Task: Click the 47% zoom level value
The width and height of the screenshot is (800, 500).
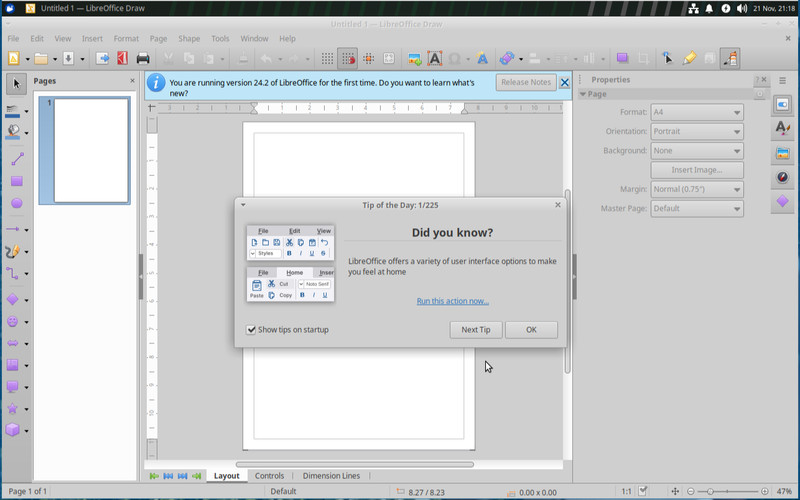Action: [784, 491]
